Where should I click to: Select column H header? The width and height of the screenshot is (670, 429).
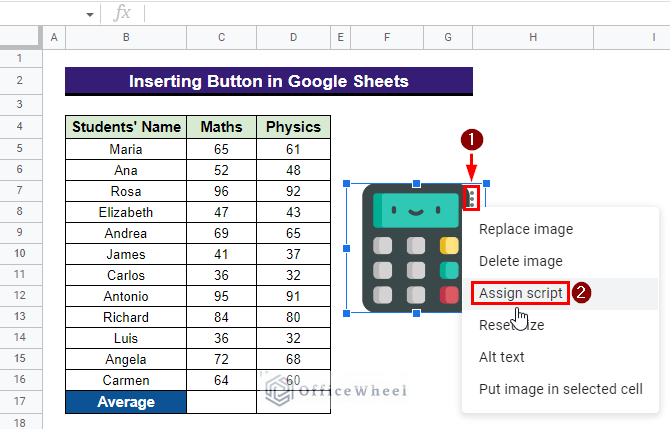[533, 37]
